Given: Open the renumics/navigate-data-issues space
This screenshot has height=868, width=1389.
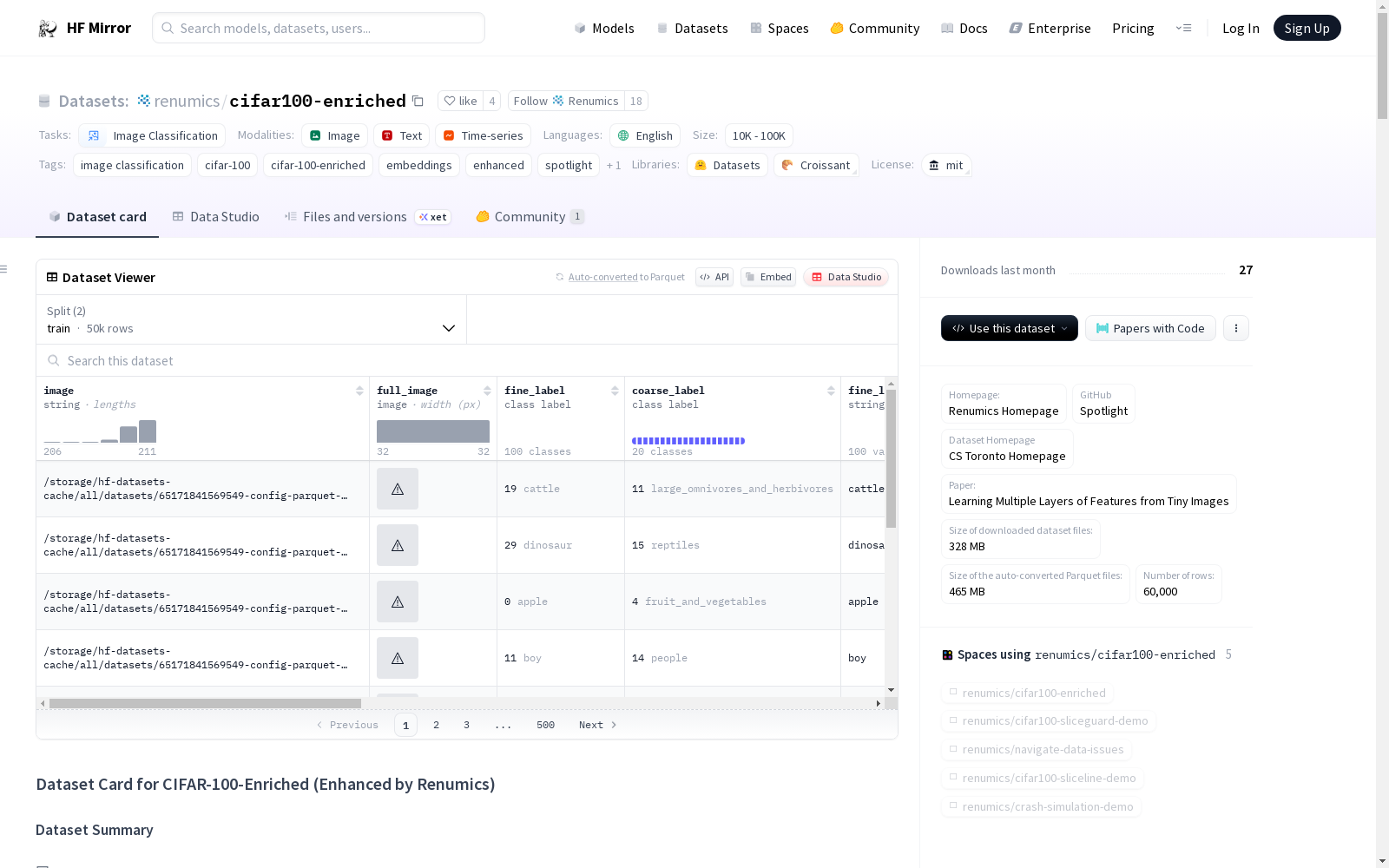Looking at the screenshot, I should [x=1037, y=750].
